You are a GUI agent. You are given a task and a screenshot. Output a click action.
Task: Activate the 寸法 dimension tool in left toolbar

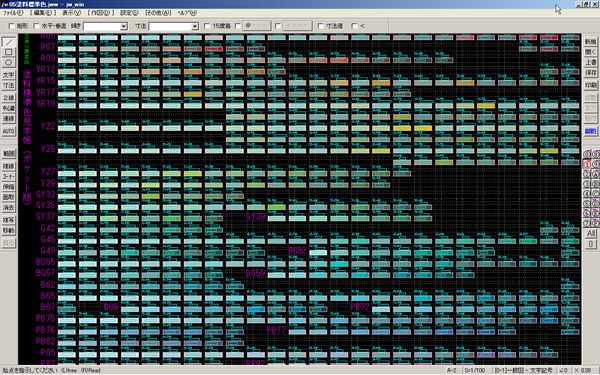pyautogui.click(x=8, y=85)
